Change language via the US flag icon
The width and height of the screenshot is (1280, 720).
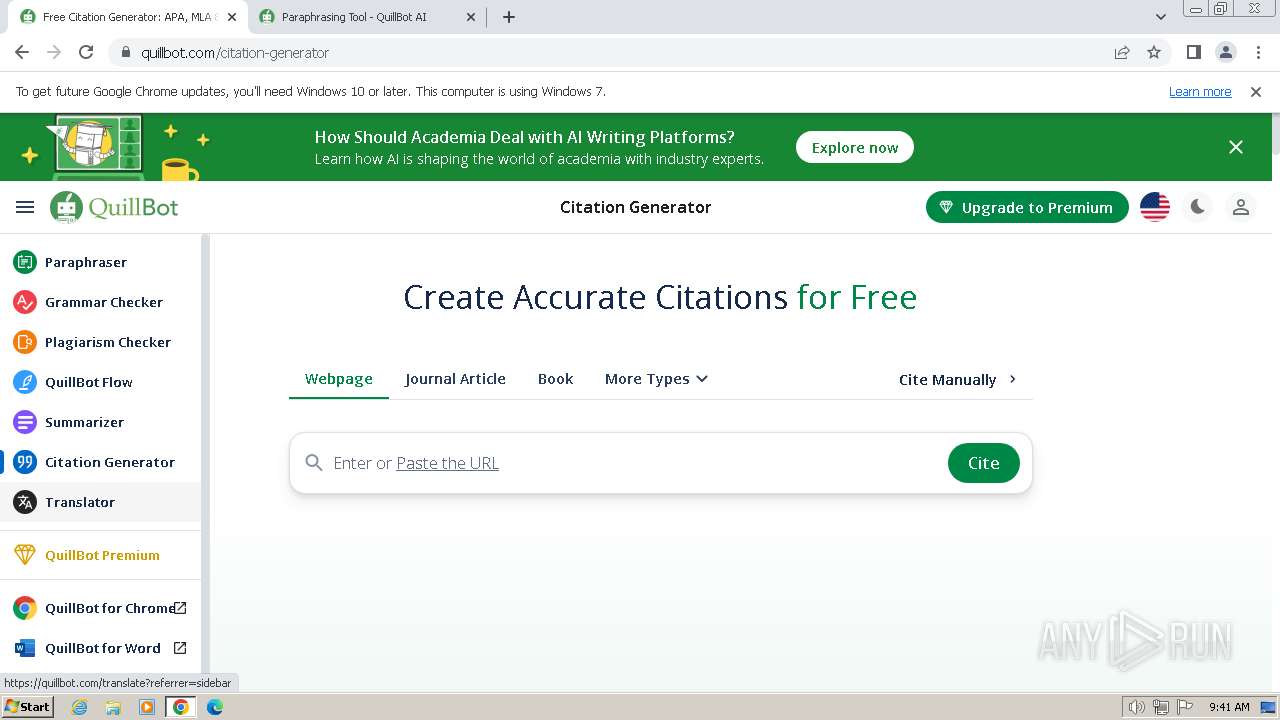click(1155, 207)
